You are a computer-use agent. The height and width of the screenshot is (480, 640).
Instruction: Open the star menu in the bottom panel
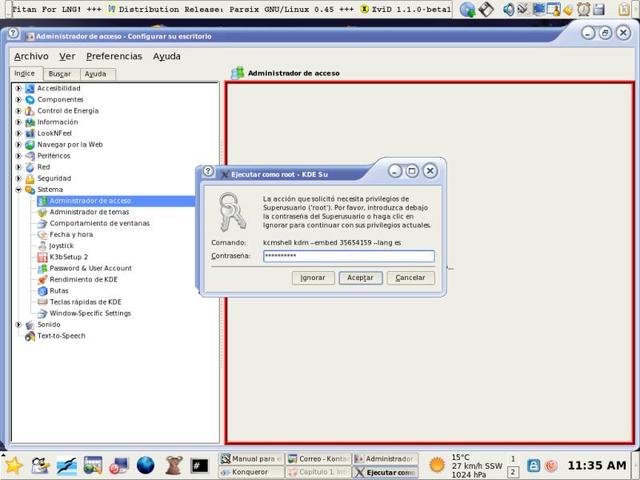point(13,465)
